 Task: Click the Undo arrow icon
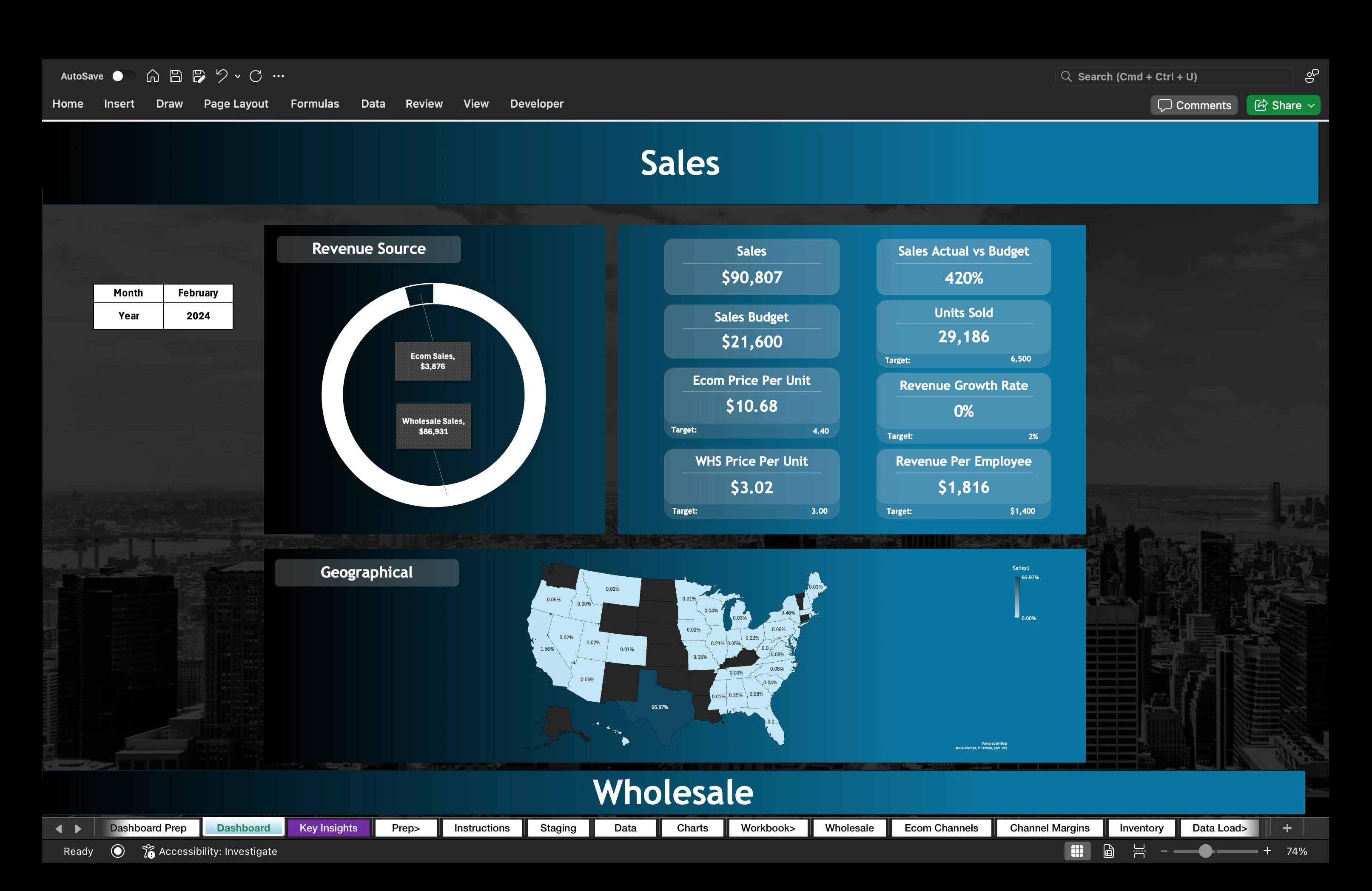click(x=221, y=76)
